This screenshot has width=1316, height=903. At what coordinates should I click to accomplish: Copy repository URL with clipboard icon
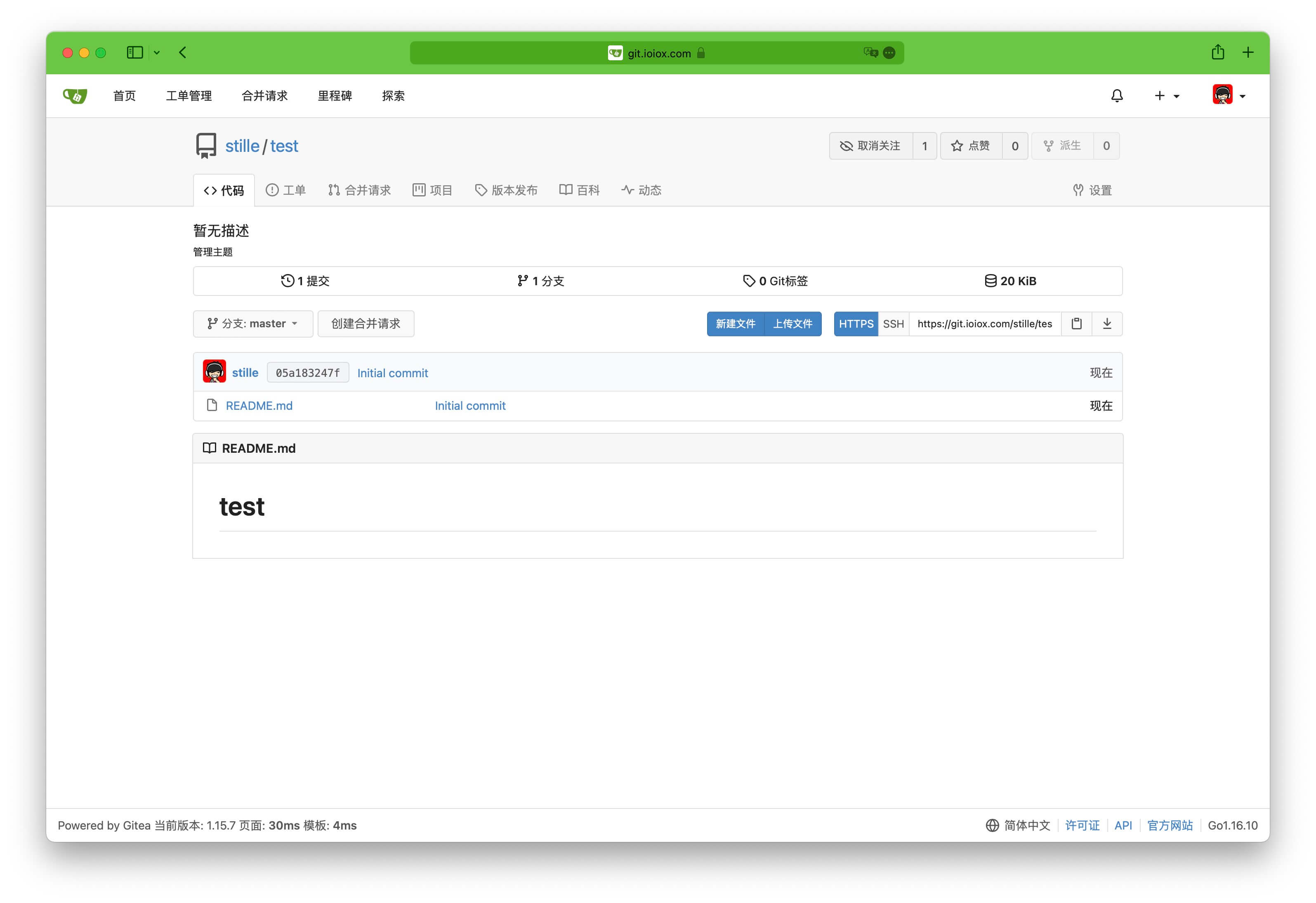coord(1076,324)
